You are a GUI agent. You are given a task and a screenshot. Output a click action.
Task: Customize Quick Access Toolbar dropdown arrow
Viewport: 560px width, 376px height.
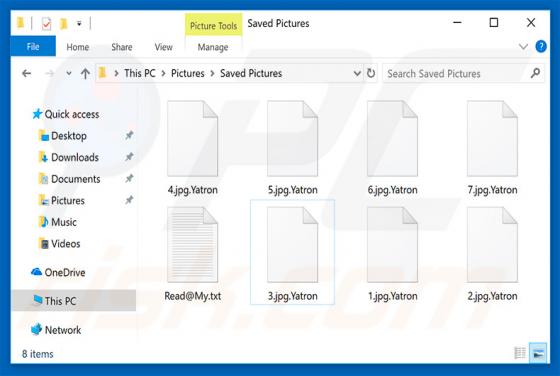tap(79, 24)
